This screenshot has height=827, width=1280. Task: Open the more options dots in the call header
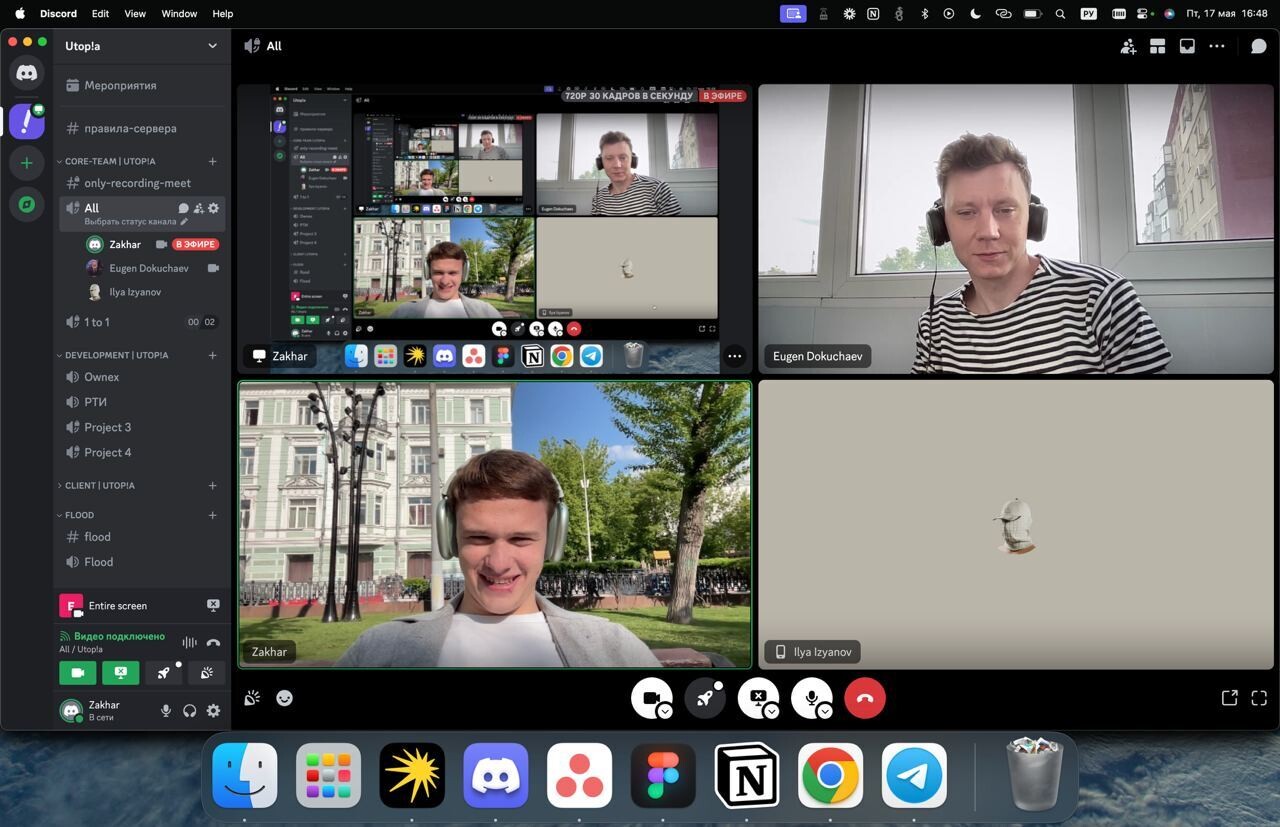tap(1217, 46)
